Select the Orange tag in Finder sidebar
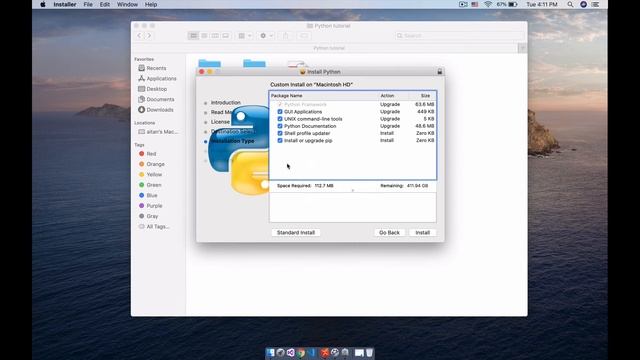The width and height of the screenshot is (640, 360). click(155, 164)
